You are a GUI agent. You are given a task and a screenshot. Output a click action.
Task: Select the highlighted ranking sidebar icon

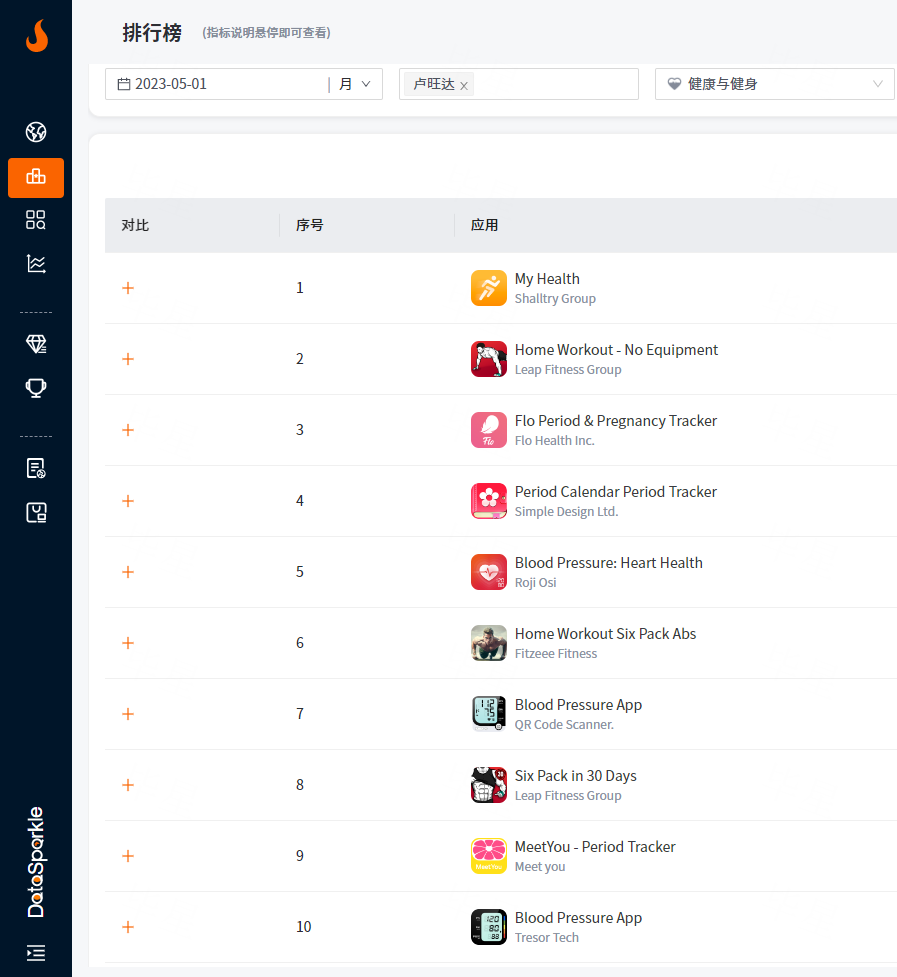(36, 177)
